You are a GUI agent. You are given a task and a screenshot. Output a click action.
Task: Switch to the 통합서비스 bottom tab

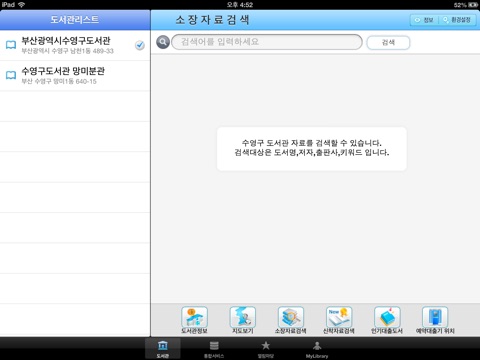pos(214,349)
